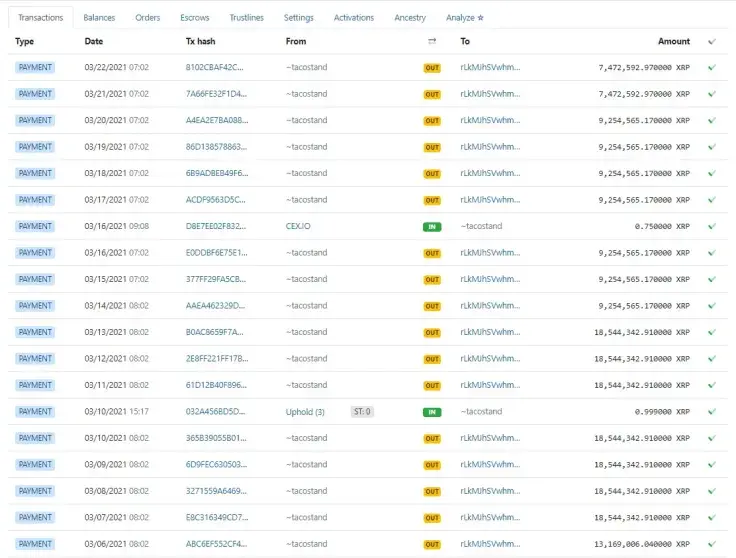
Task: Click validated checkmark on 03/22/2021 row
Action: pos(712,67)
